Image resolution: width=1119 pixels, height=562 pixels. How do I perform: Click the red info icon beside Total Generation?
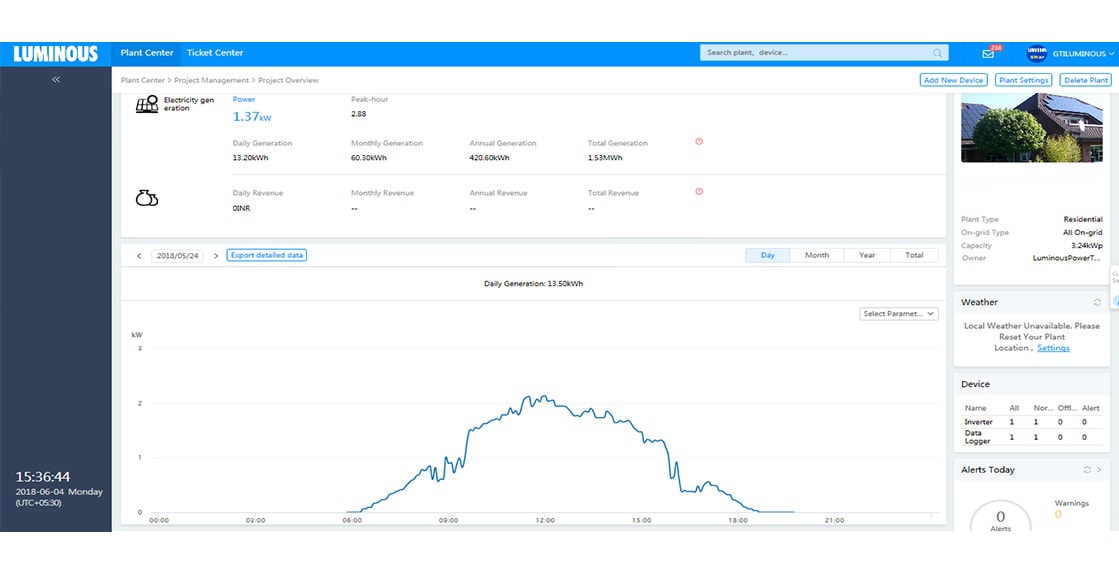[699, 142]
